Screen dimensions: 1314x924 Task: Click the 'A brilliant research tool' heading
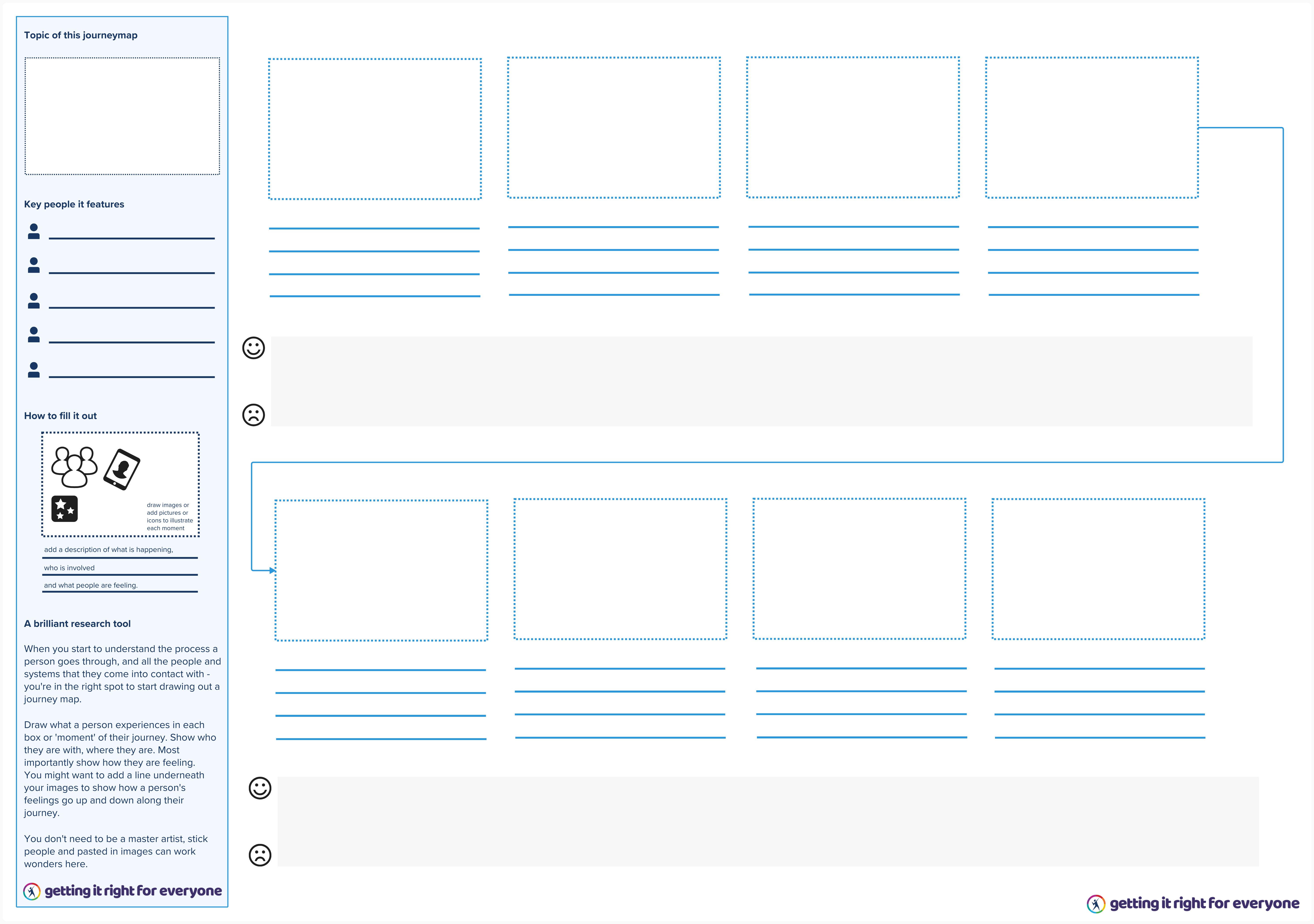pos(77,624)
